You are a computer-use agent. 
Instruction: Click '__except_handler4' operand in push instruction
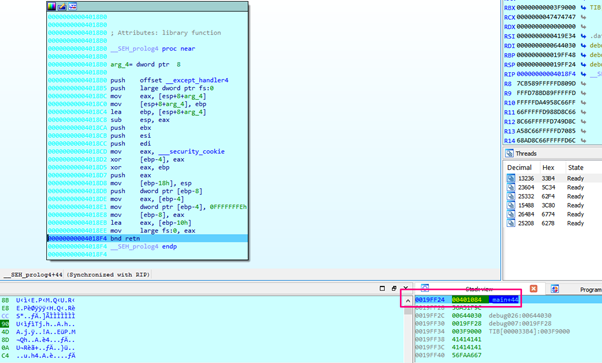tap(197, 80)
